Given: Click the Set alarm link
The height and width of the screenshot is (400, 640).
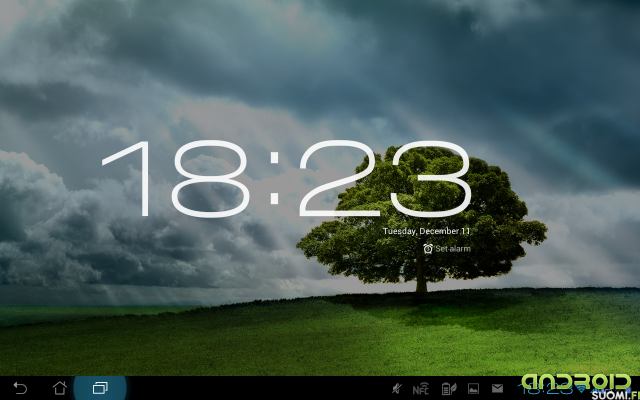Looking at the screenshot, I should pyautogui.click(x=453, y=249).
